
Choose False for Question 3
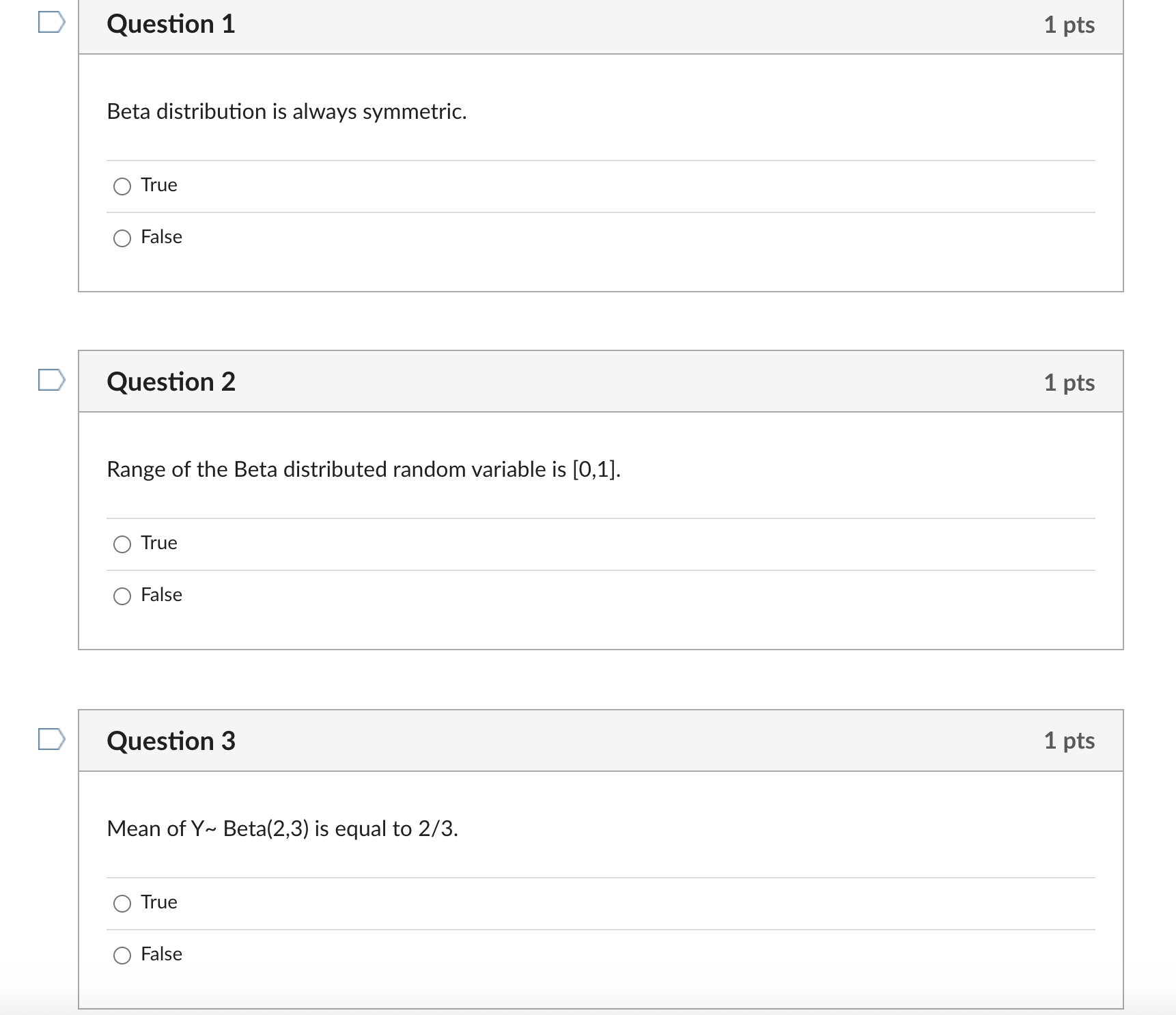coord(122,954)
